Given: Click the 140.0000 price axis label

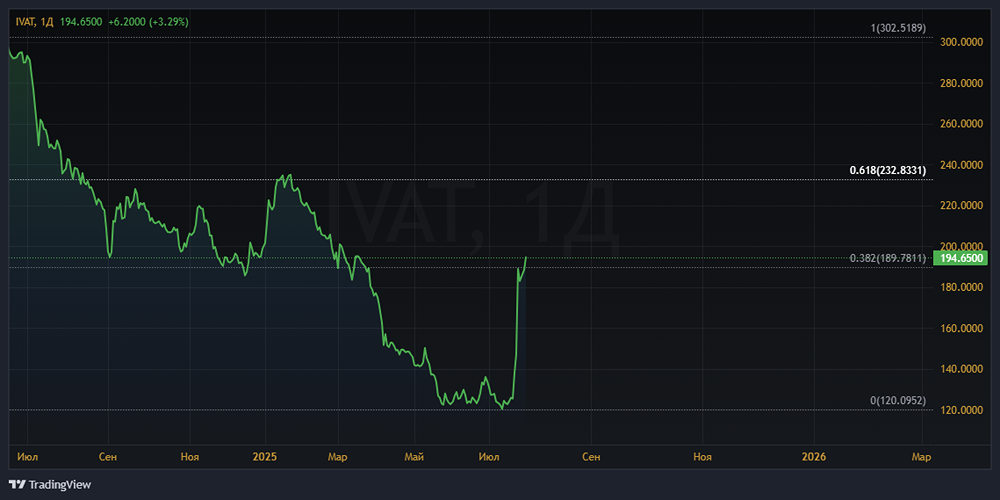Looking at the screenshot, I should (960, 369).
